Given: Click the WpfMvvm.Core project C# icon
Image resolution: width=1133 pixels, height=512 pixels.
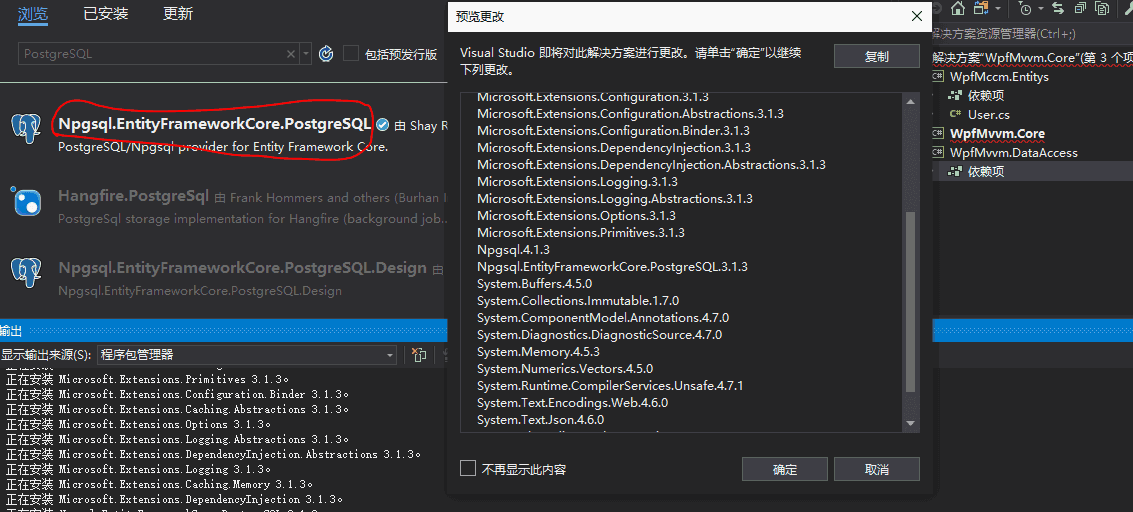Looking at the screenshot, I should [938, 134].
